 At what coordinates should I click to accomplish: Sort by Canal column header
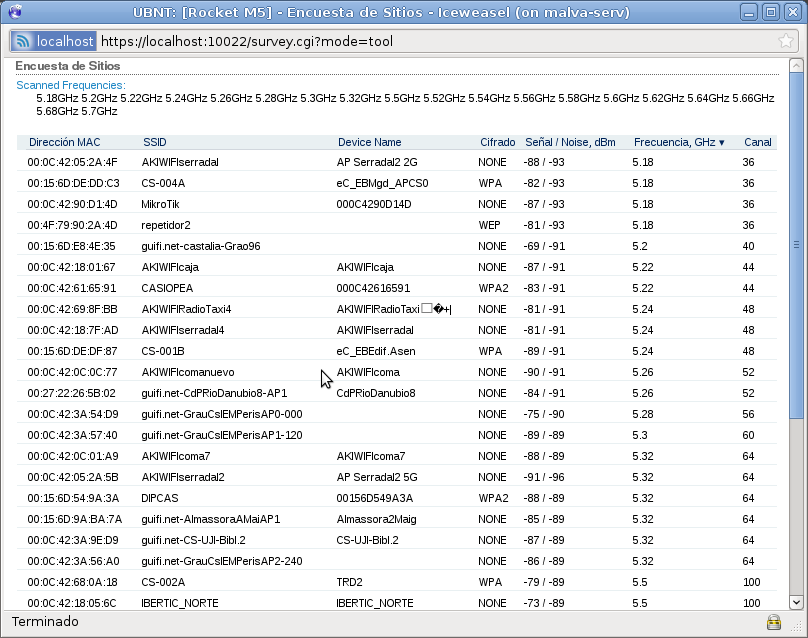[x=757, y=142]
